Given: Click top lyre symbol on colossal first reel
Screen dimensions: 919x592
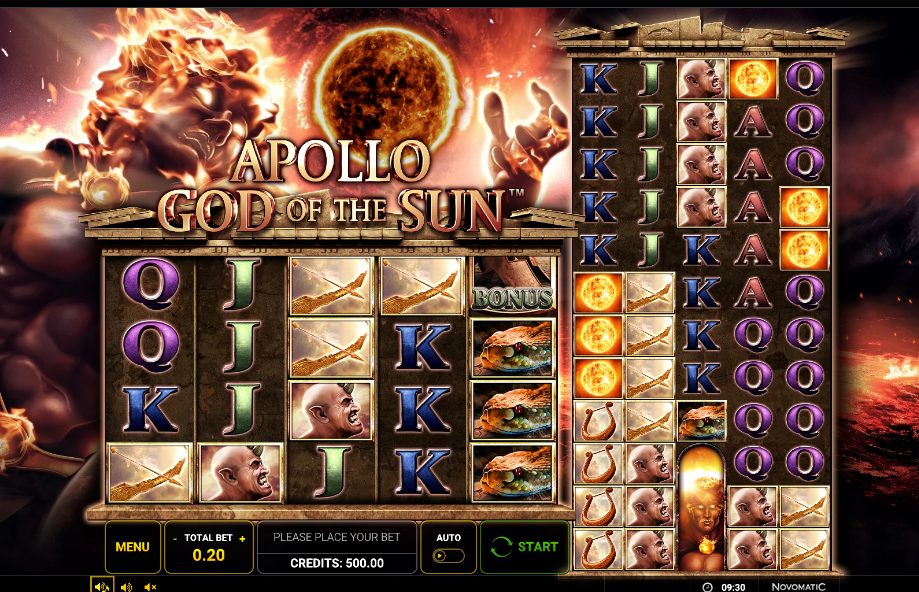Looking at the screenshot, I should 598,421.
